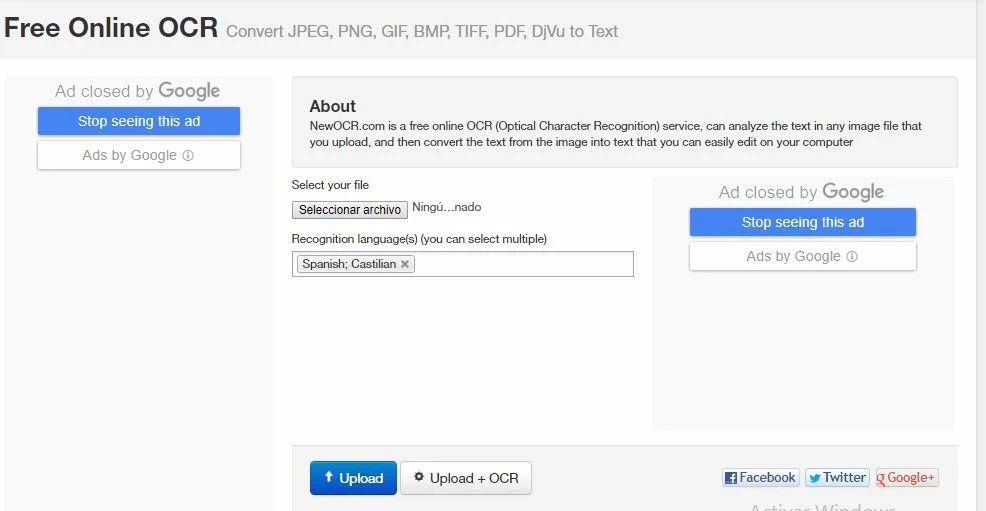Click the Ningú...nado file name text
This screenshot has height=511, width=986.
tap(446, 207)
